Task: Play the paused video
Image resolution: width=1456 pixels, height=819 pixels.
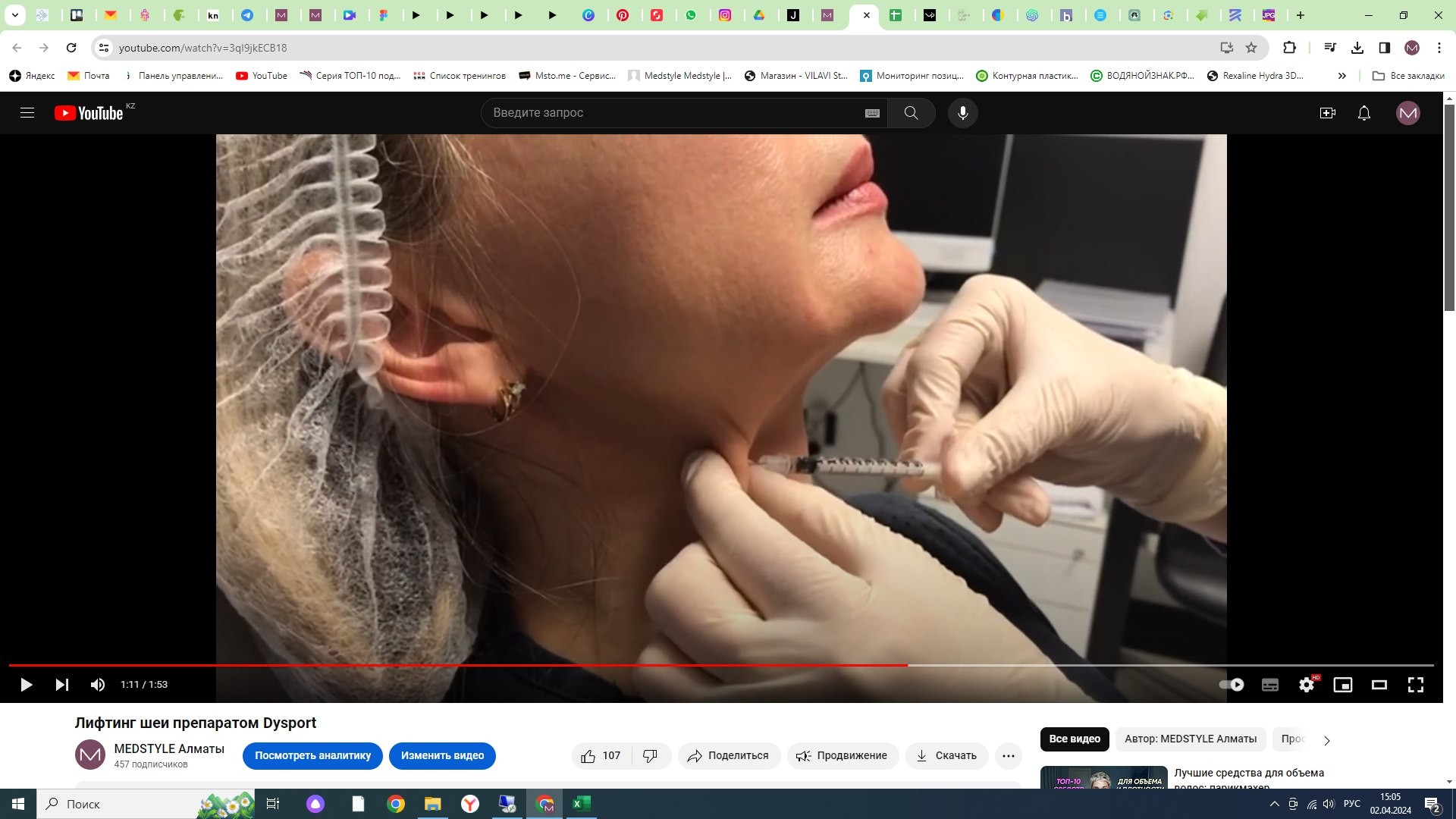Action: pos(26,685)
